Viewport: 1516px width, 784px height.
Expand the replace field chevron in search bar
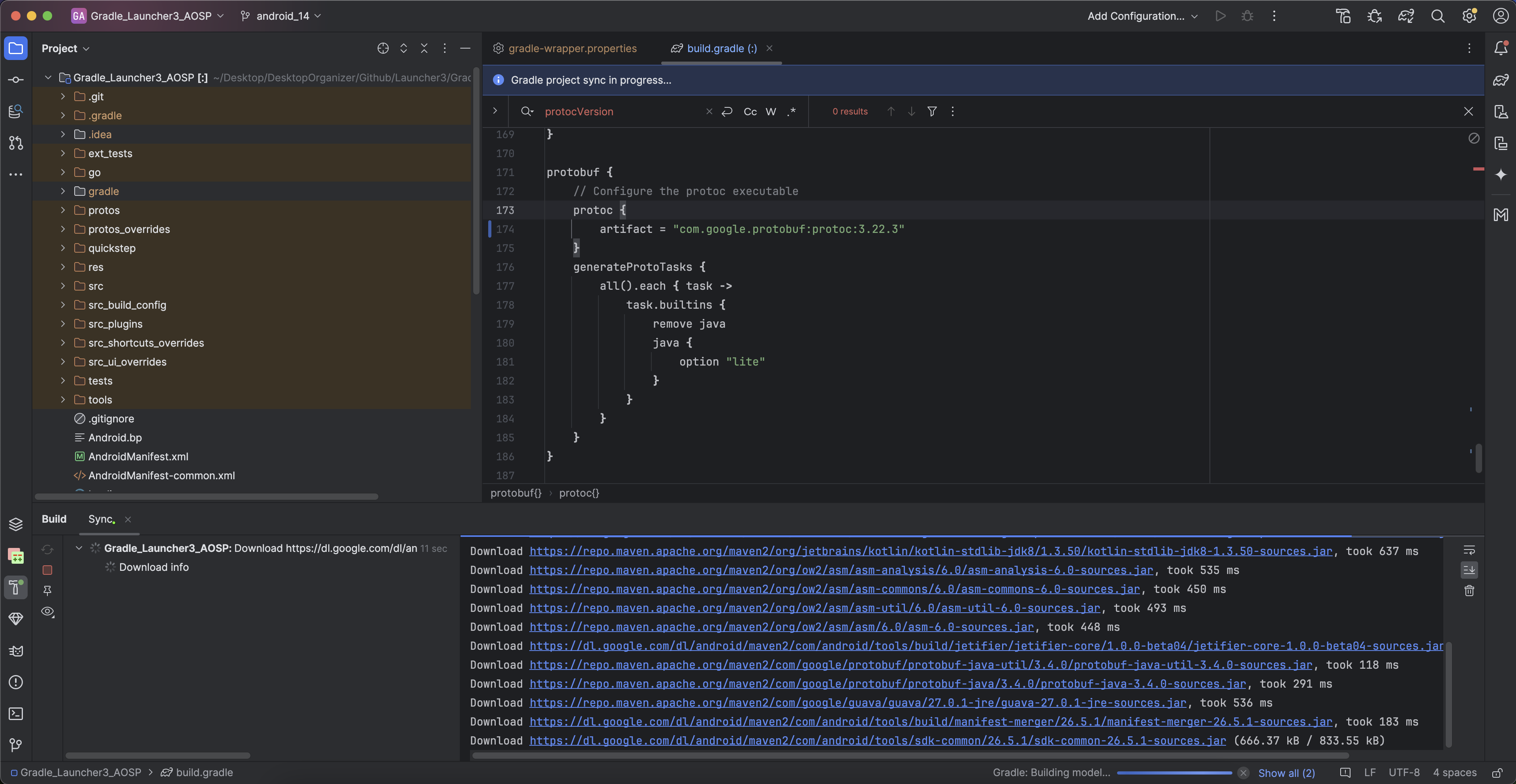(x=495, y=111)
